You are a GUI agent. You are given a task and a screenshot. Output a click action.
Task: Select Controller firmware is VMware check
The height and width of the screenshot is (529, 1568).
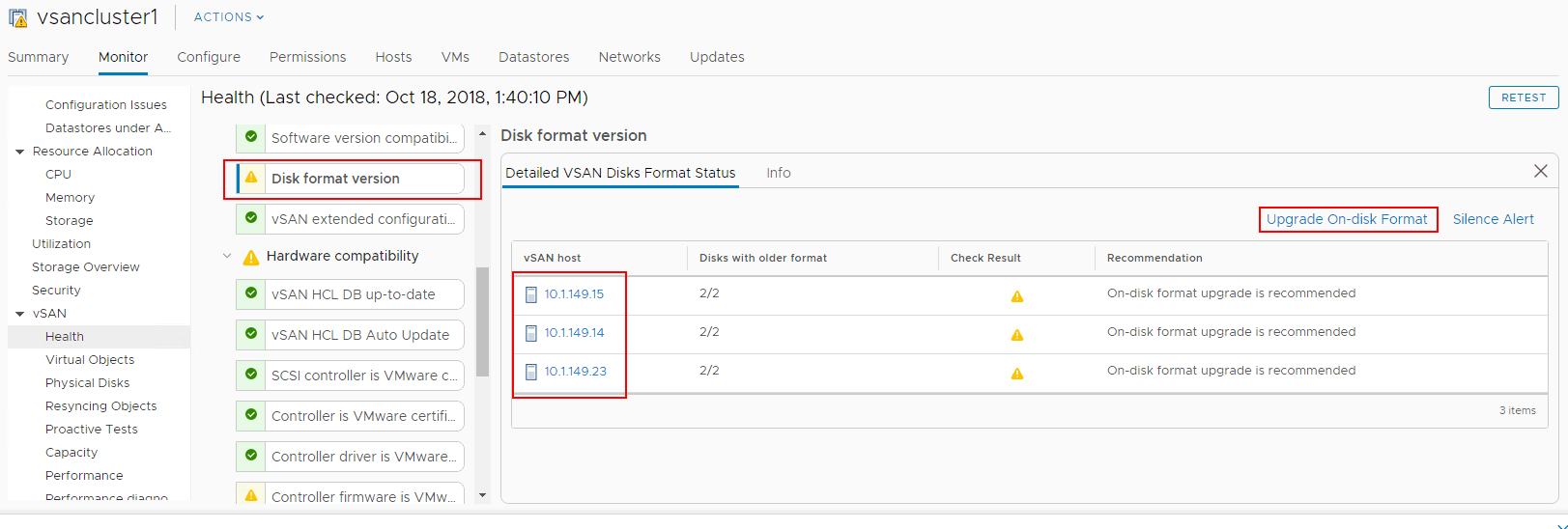(363, 494)
